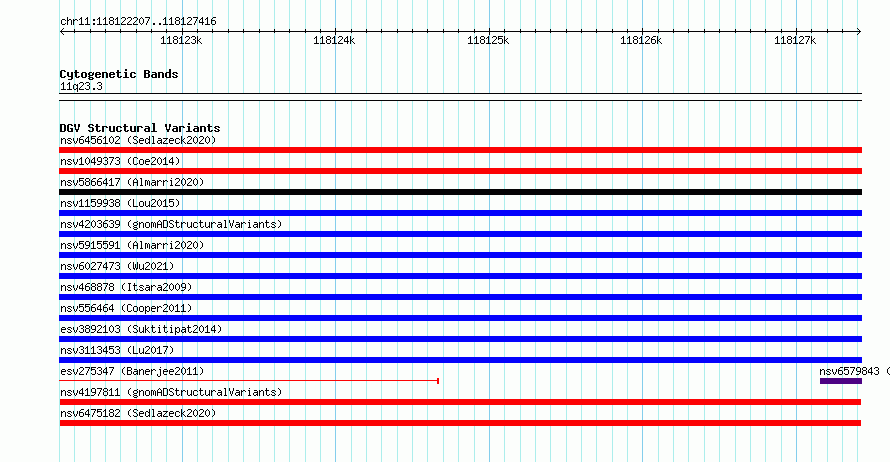Click the 118127k ruler mark

coord(795,40)
